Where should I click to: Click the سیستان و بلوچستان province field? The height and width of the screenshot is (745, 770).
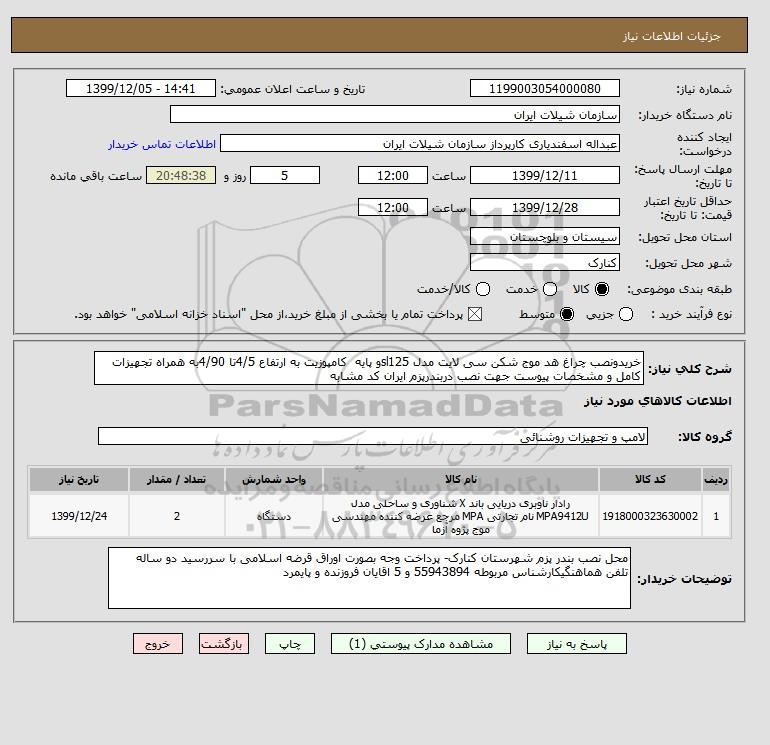[x=545, y=237]
